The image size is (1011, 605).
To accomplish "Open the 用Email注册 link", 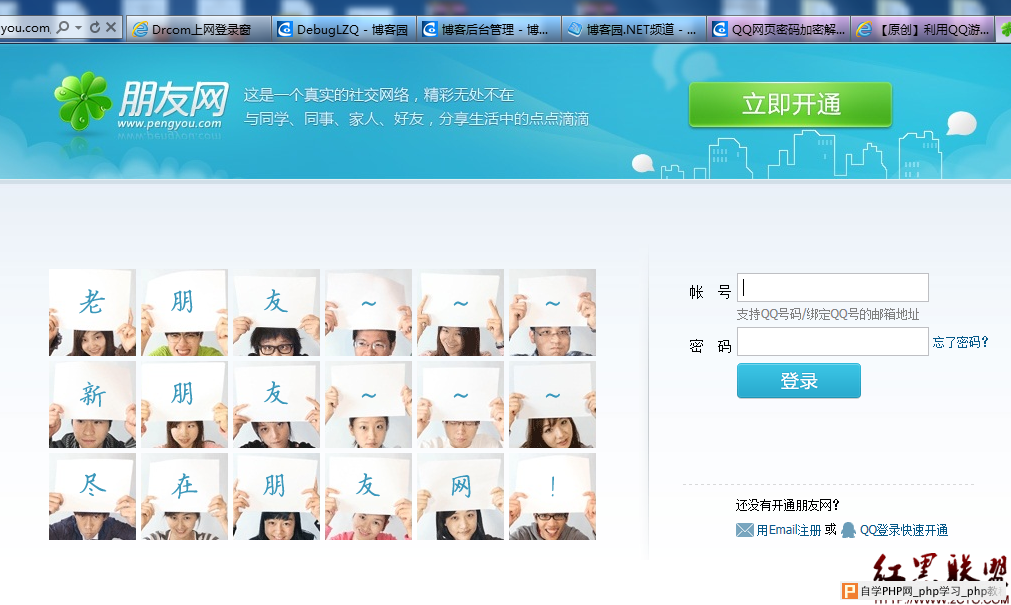I will pyautogui.click(x=789, y=530).
